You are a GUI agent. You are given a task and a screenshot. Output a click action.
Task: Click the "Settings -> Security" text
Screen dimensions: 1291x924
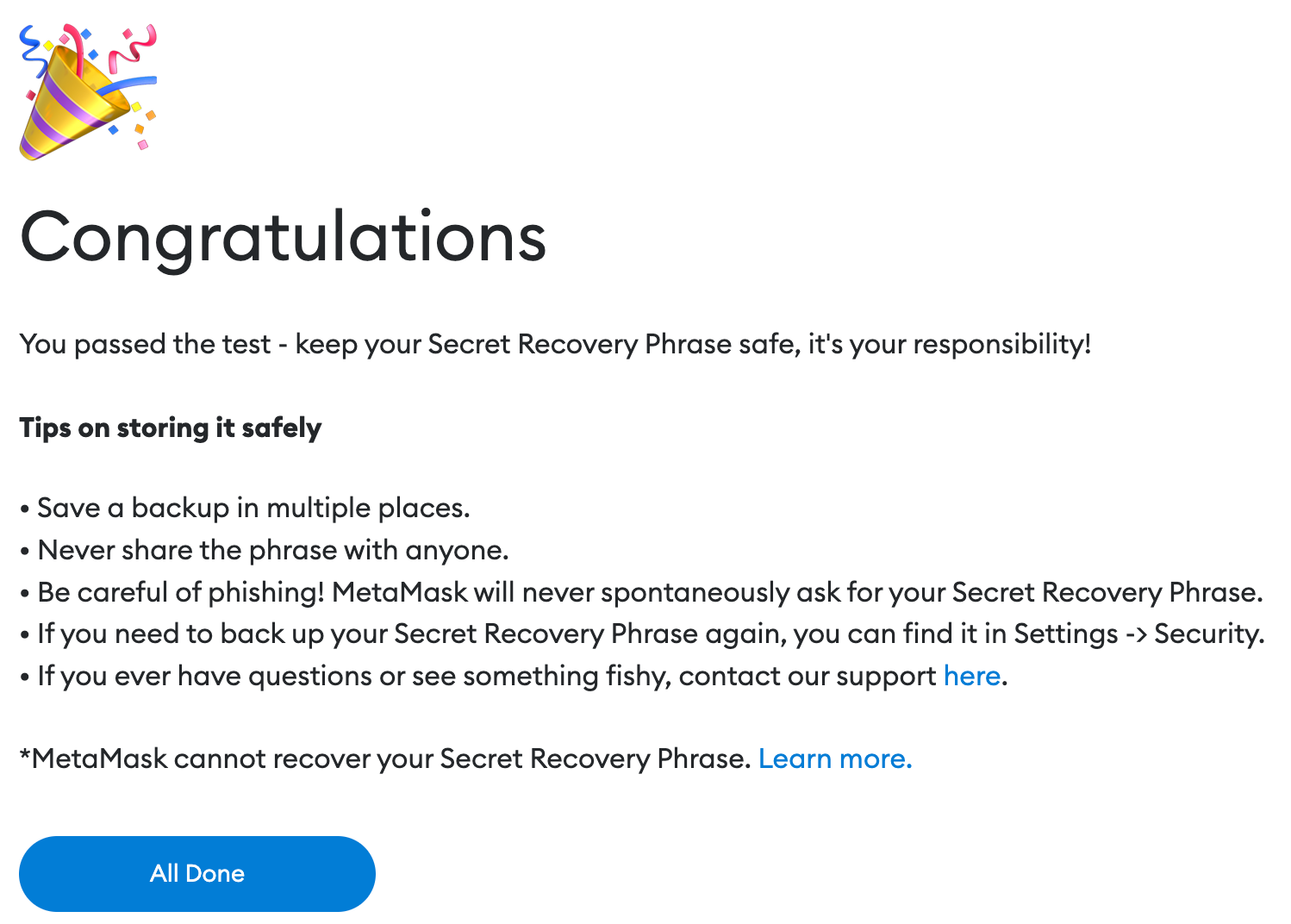1138,634
